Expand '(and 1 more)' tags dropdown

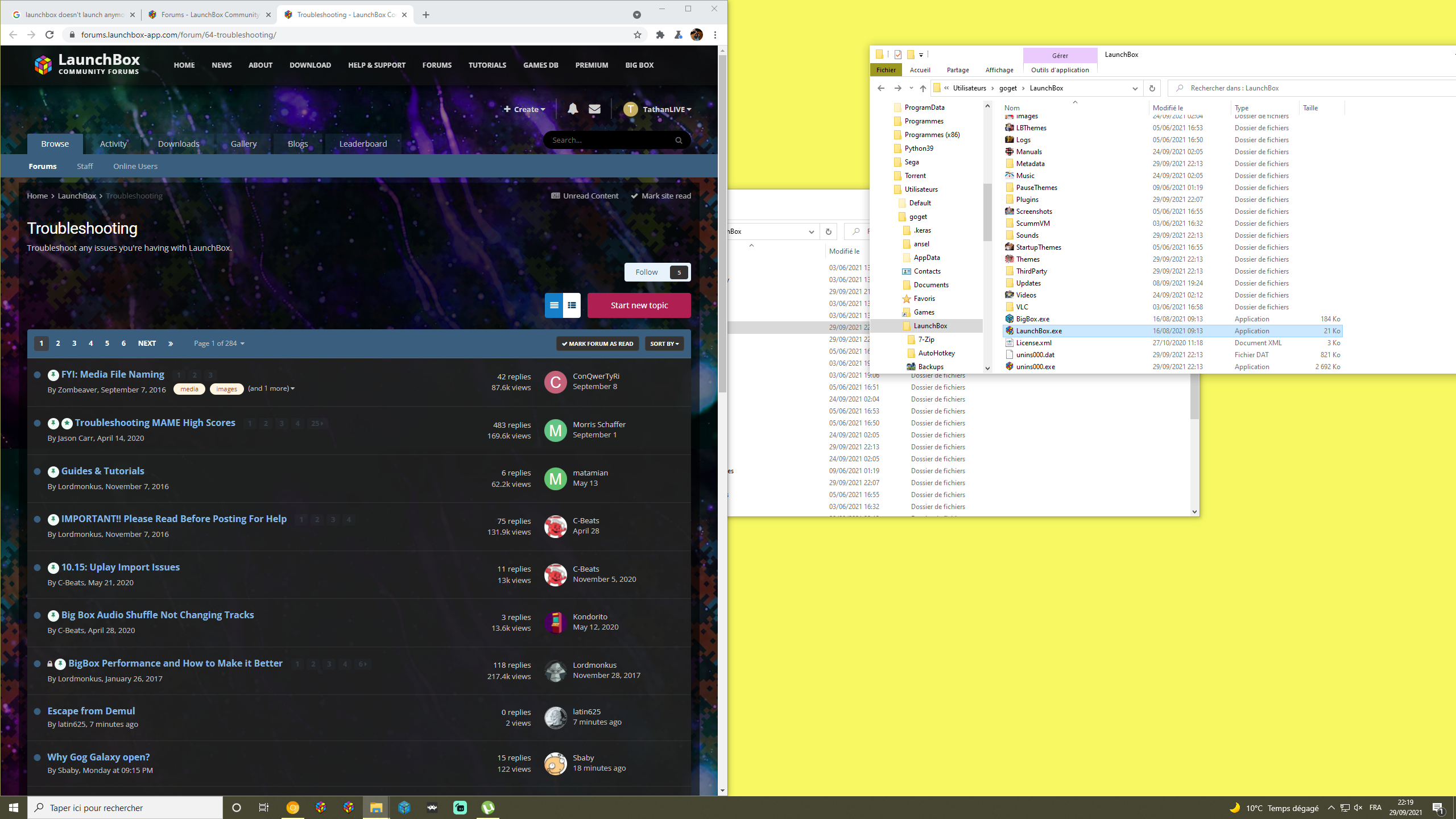(271, 388)
